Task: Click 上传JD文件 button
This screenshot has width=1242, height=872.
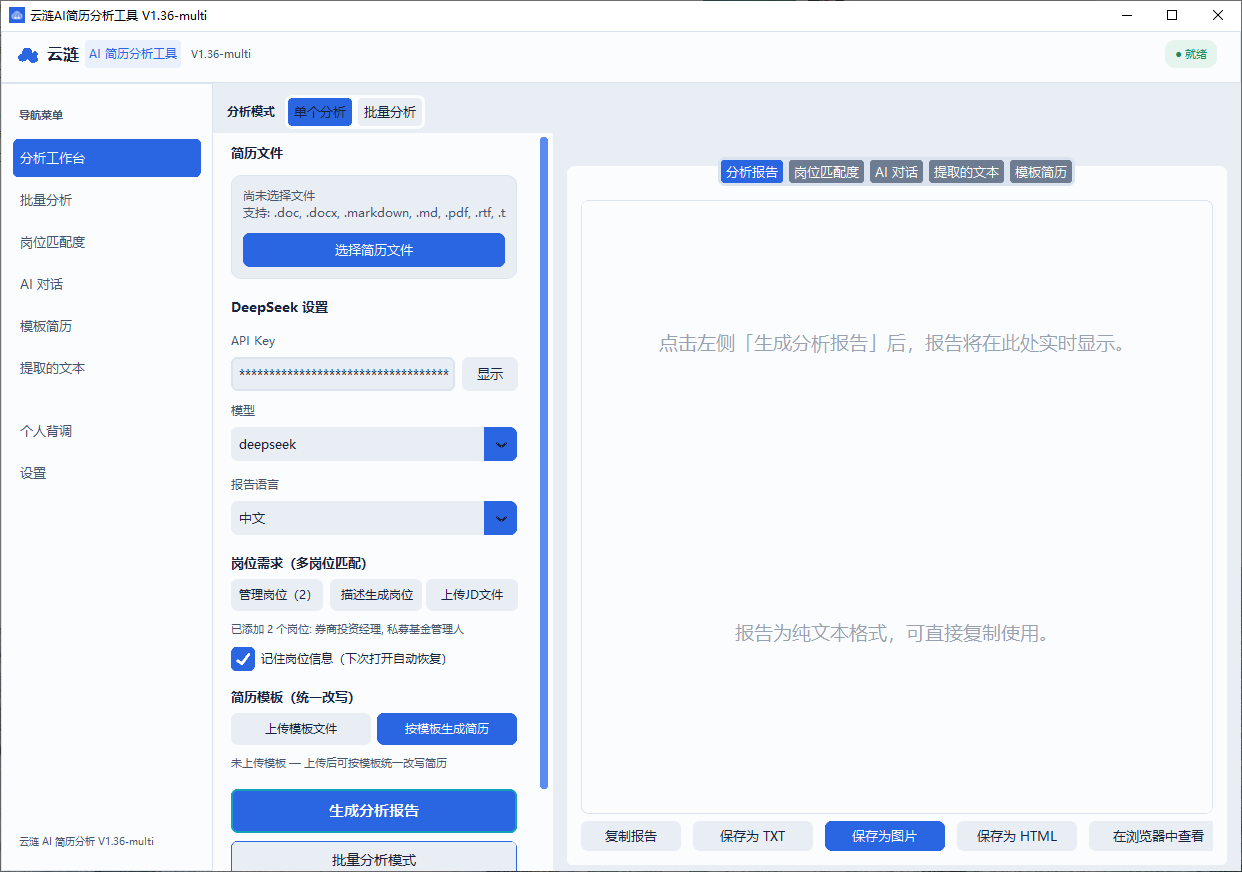Action: tap(472, 595)
